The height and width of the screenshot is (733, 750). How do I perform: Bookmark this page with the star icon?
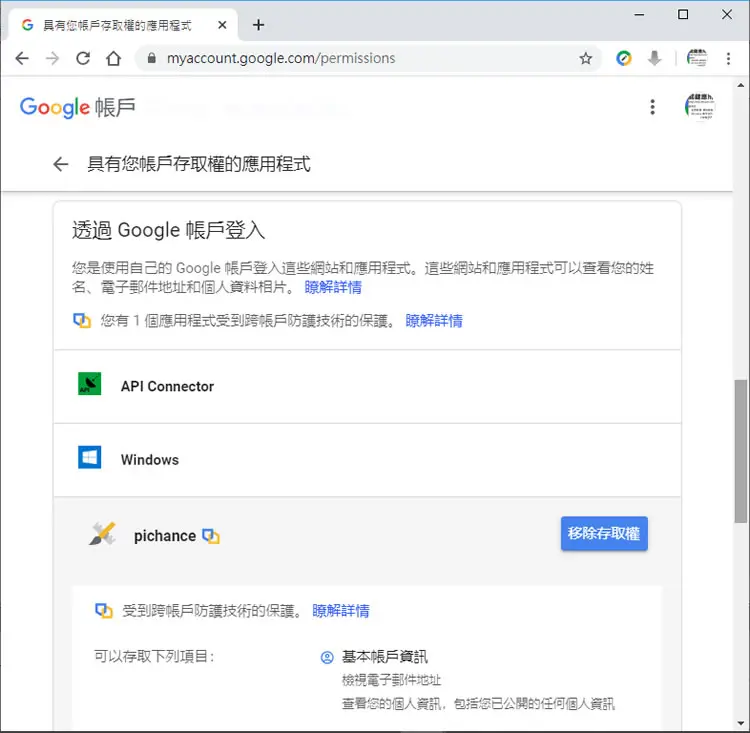click(x=585, y=58)
